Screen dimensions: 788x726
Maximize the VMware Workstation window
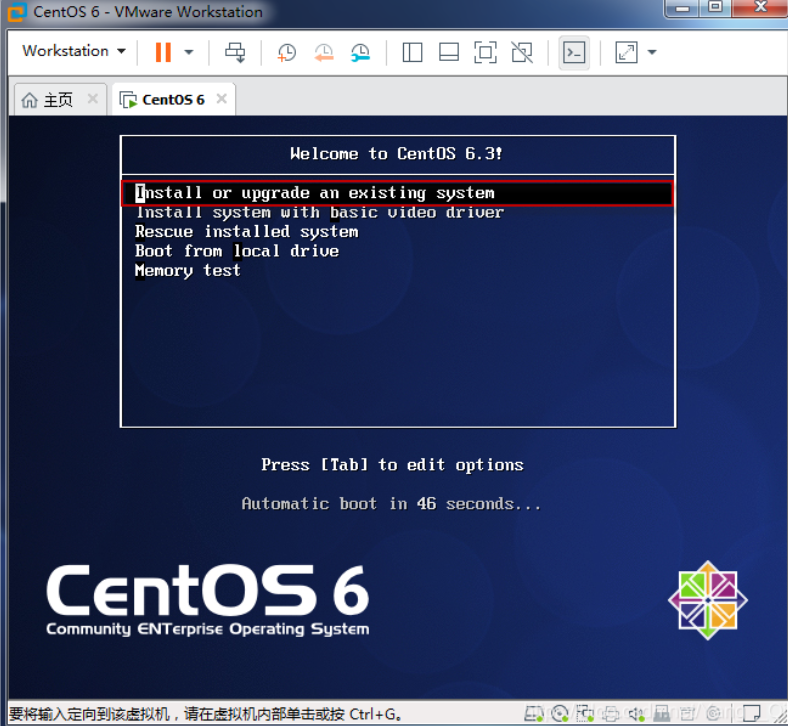(x=715, y=8)
